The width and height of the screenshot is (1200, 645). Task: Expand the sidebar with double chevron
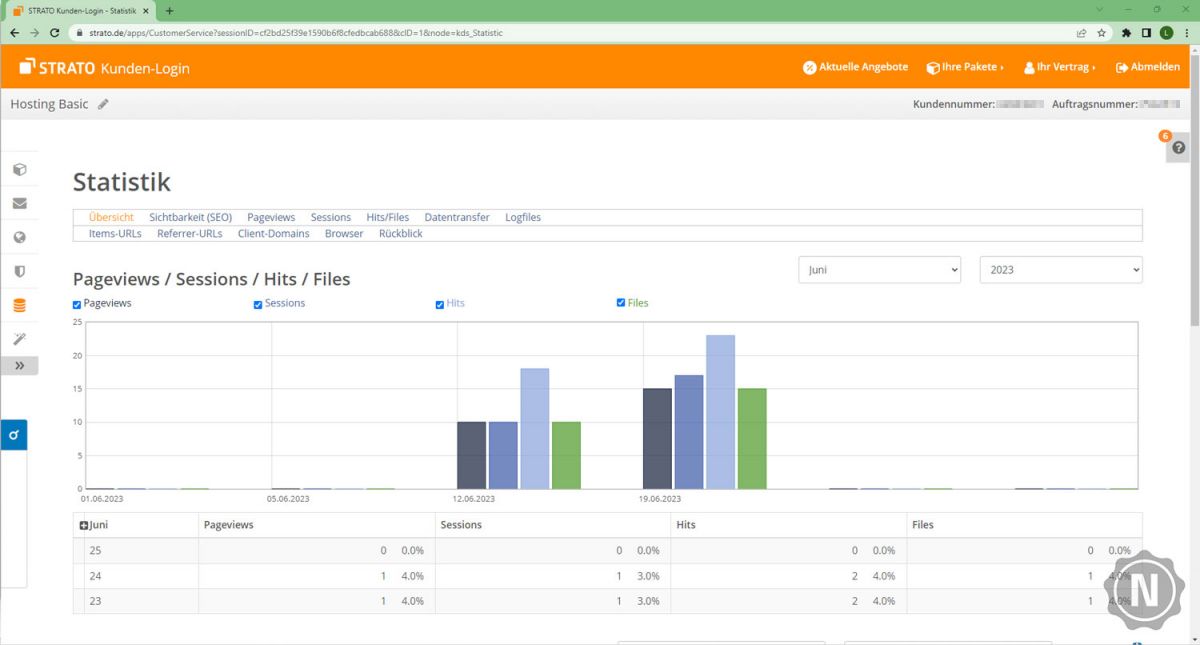point(19,366)
